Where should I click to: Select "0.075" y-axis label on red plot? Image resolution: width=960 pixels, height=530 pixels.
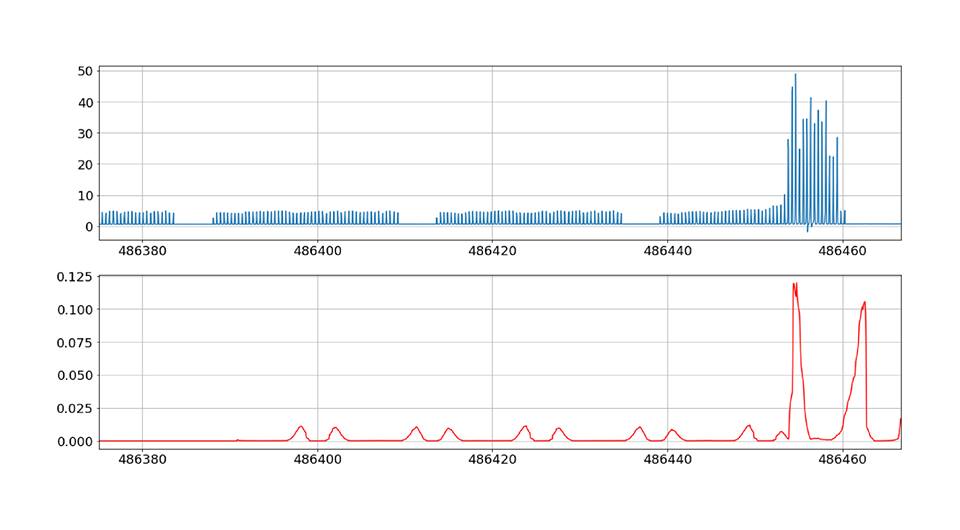75,343
